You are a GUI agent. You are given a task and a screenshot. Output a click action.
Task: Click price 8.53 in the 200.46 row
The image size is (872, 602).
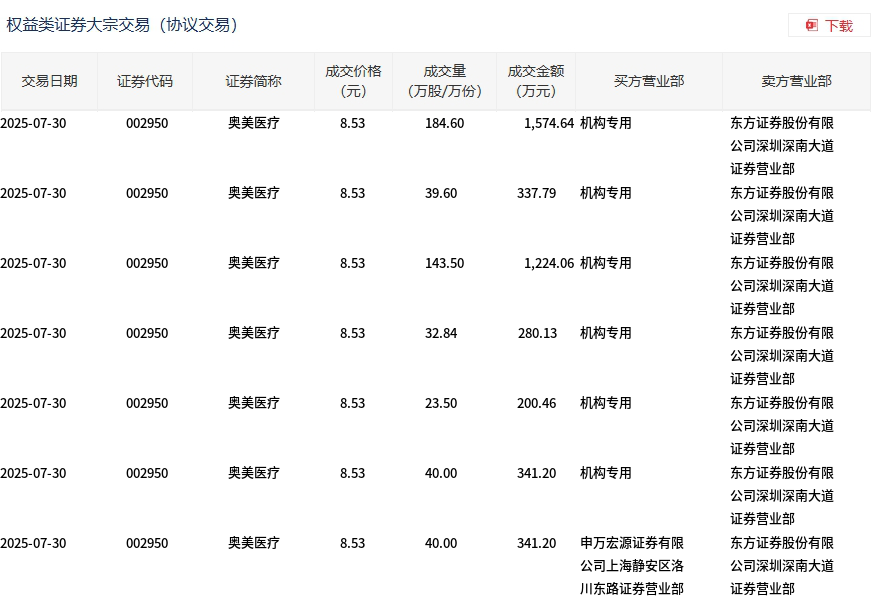click(353, 403)
